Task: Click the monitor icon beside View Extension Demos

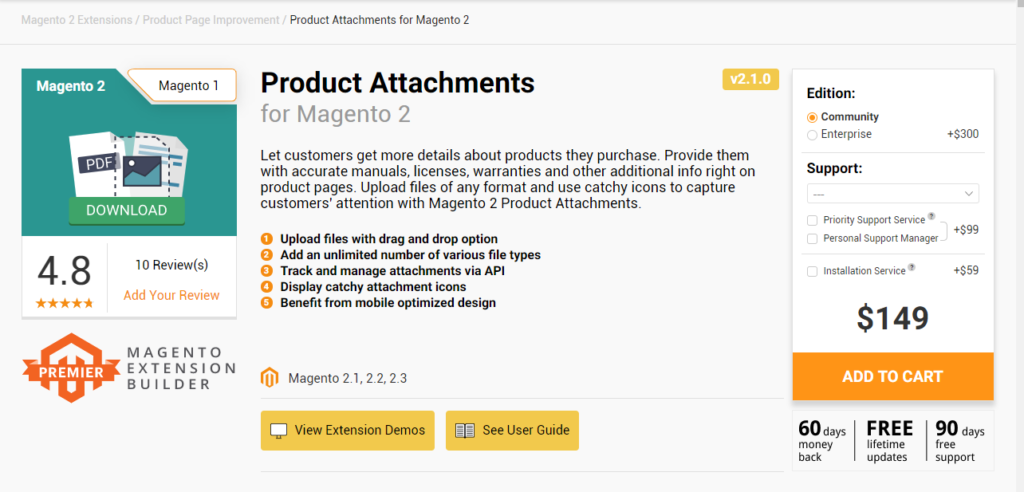Action: pyautogui.click(x=279, y=430)
